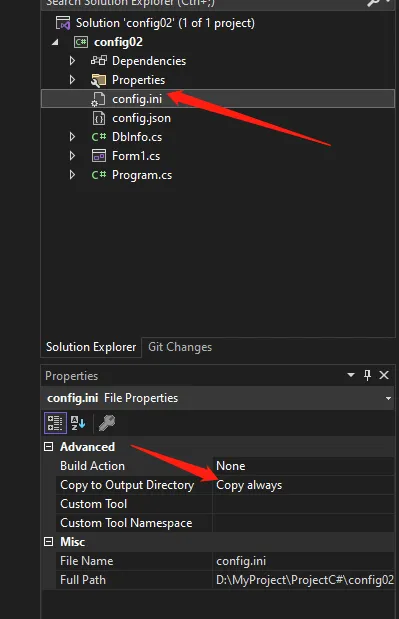This screenshot has height=619, width=399.
Task: Open Property Pages wrench icon
Action: (x=107, y=423)
